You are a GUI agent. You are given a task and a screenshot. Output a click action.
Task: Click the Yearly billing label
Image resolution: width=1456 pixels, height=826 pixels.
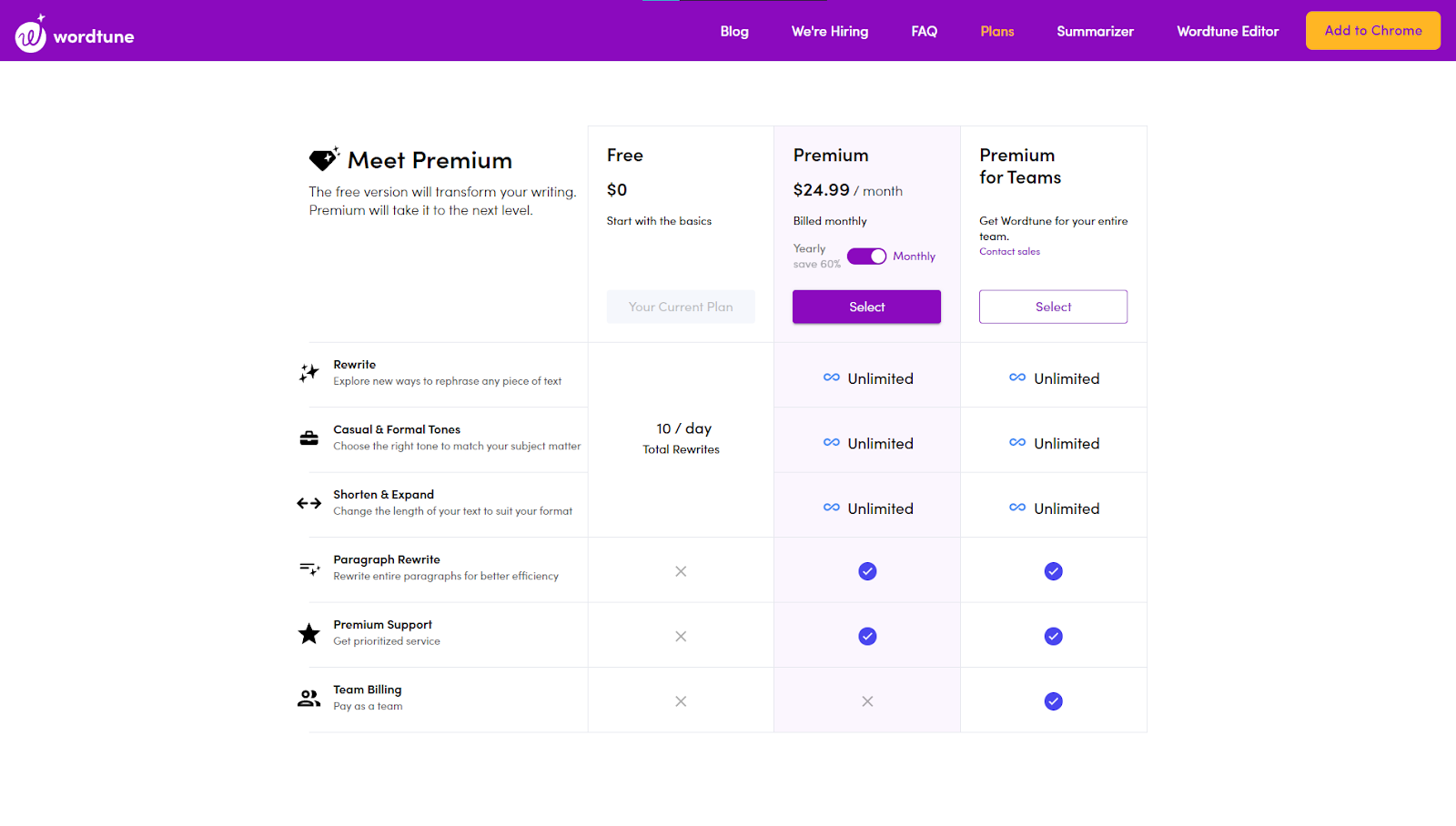pyautogui.click(x=809, y=248)
